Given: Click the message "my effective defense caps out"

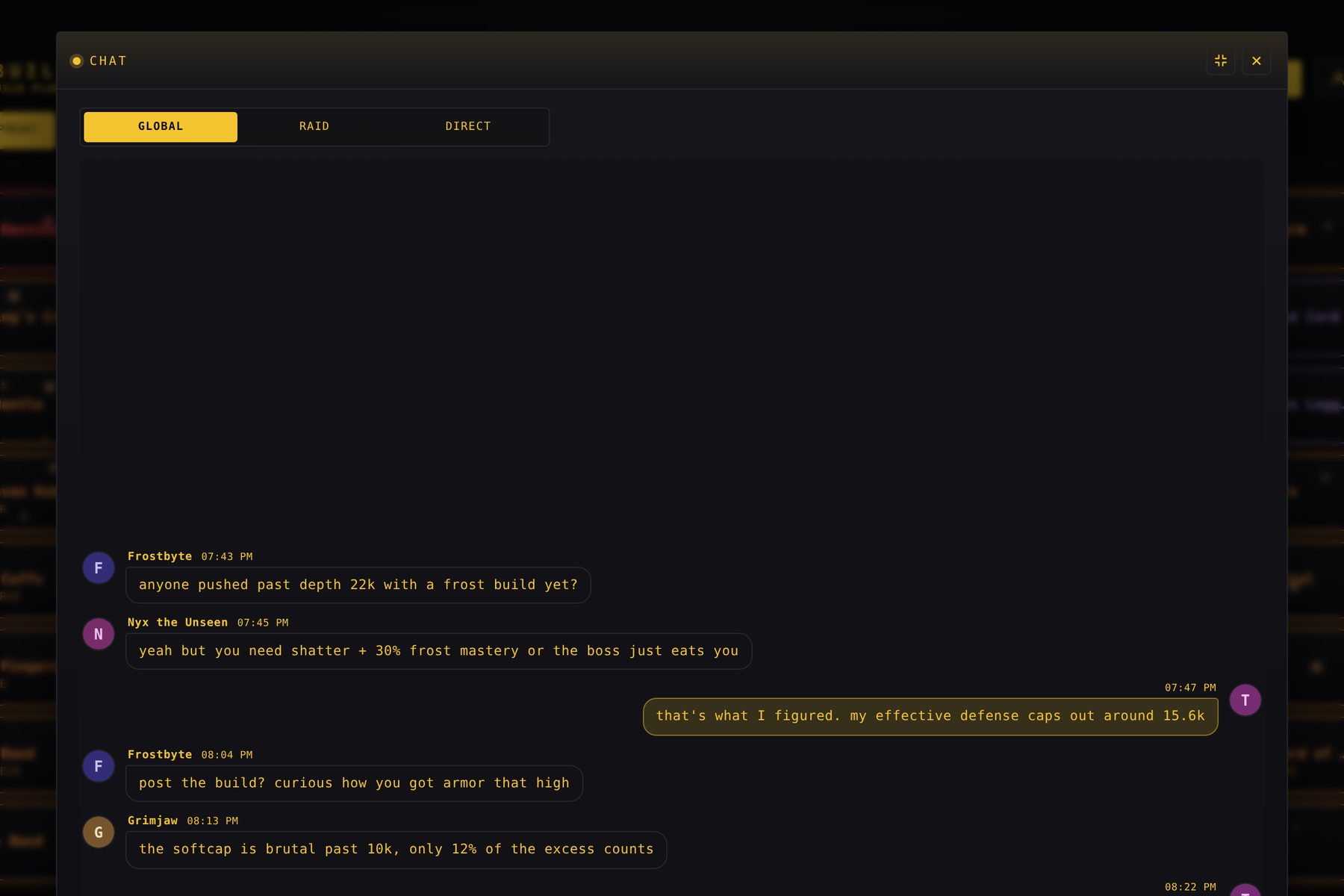Looking at the screenshot, I should 930,716.
